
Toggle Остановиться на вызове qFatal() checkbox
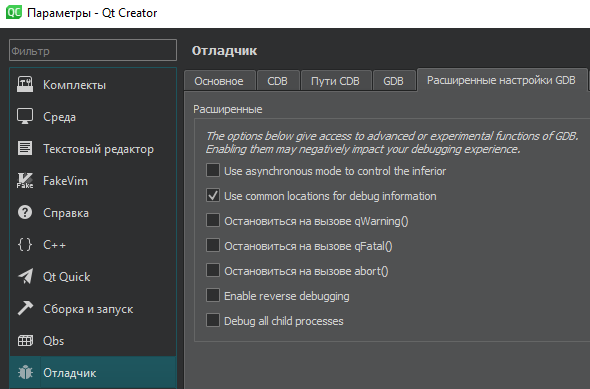pos(213,245)
